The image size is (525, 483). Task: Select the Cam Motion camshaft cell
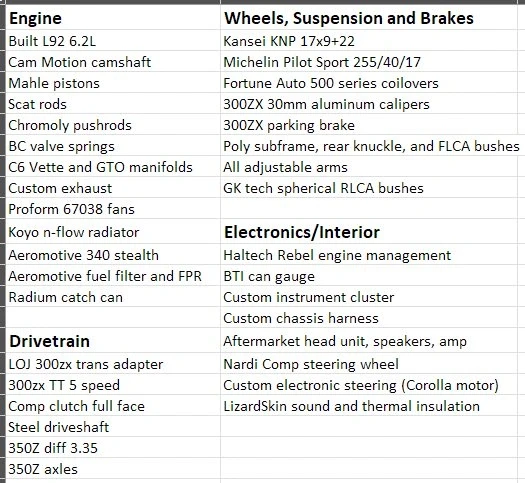pos(113,62)
